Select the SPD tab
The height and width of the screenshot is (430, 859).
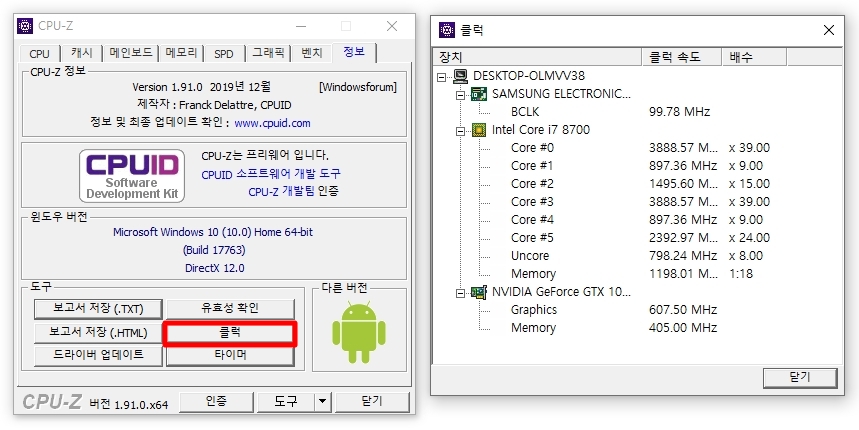click(x=224, y=54)
